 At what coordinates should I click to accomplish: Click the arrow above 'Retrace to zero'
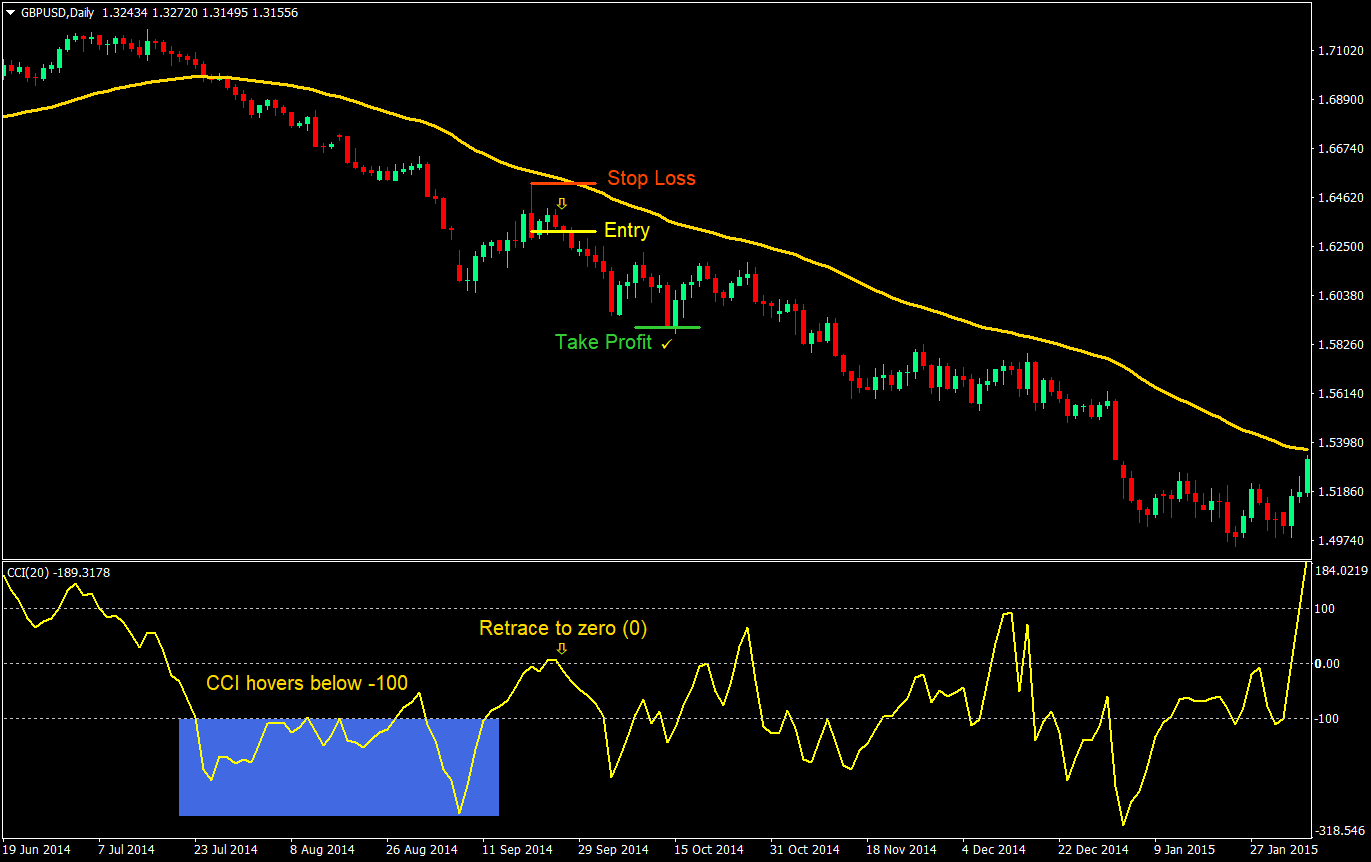(x=562, y=649)
